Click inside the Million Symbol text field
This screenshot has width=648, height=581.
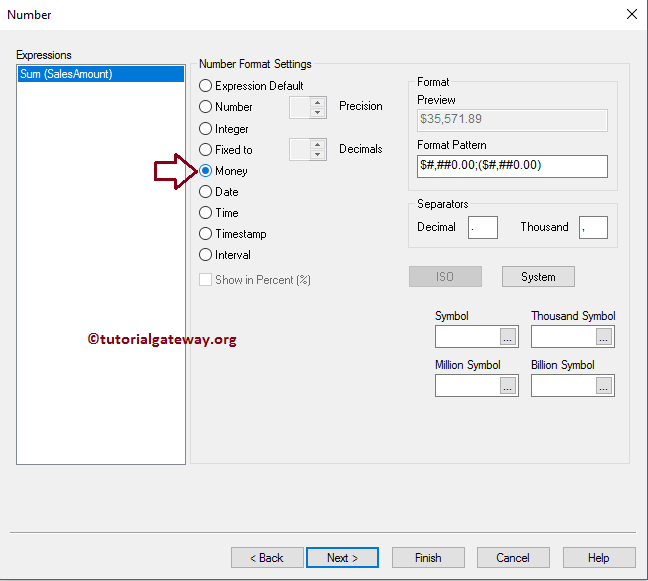tap(467, 386)
